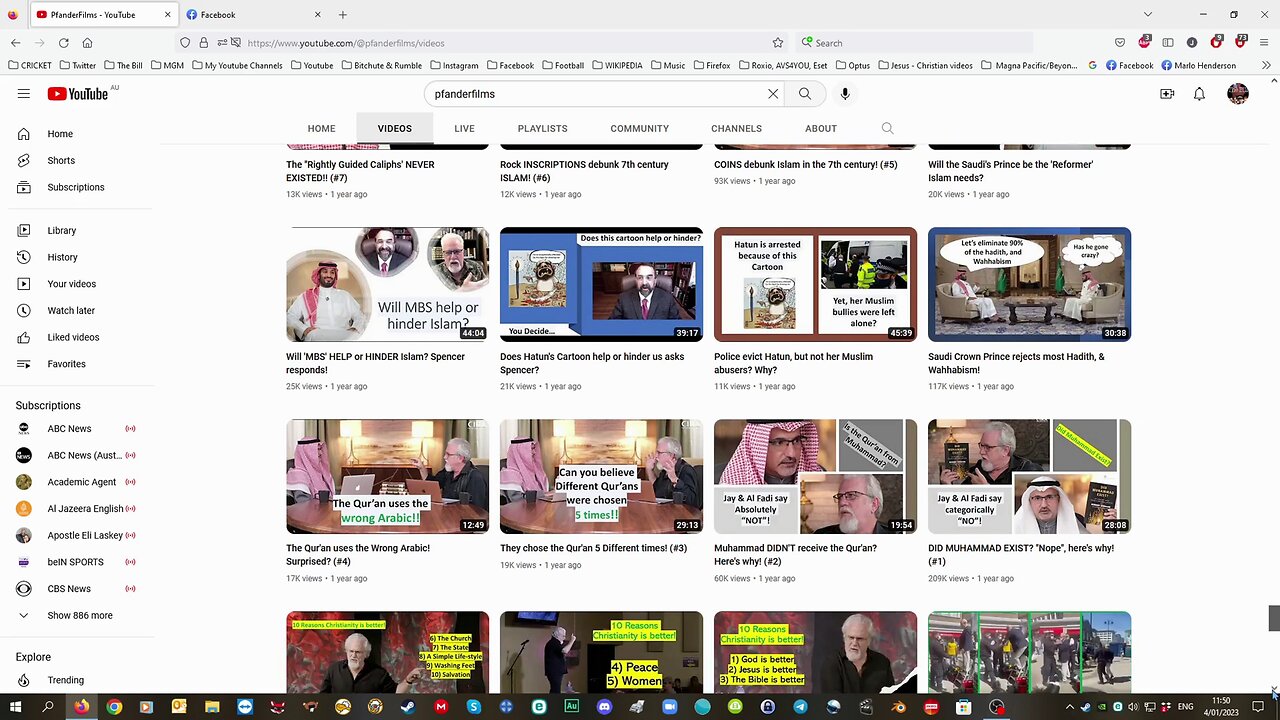Viewport: 1280px width, 720px height.
Task: Select the VIDEOS channel tab
Action: [x=394, y=128]
